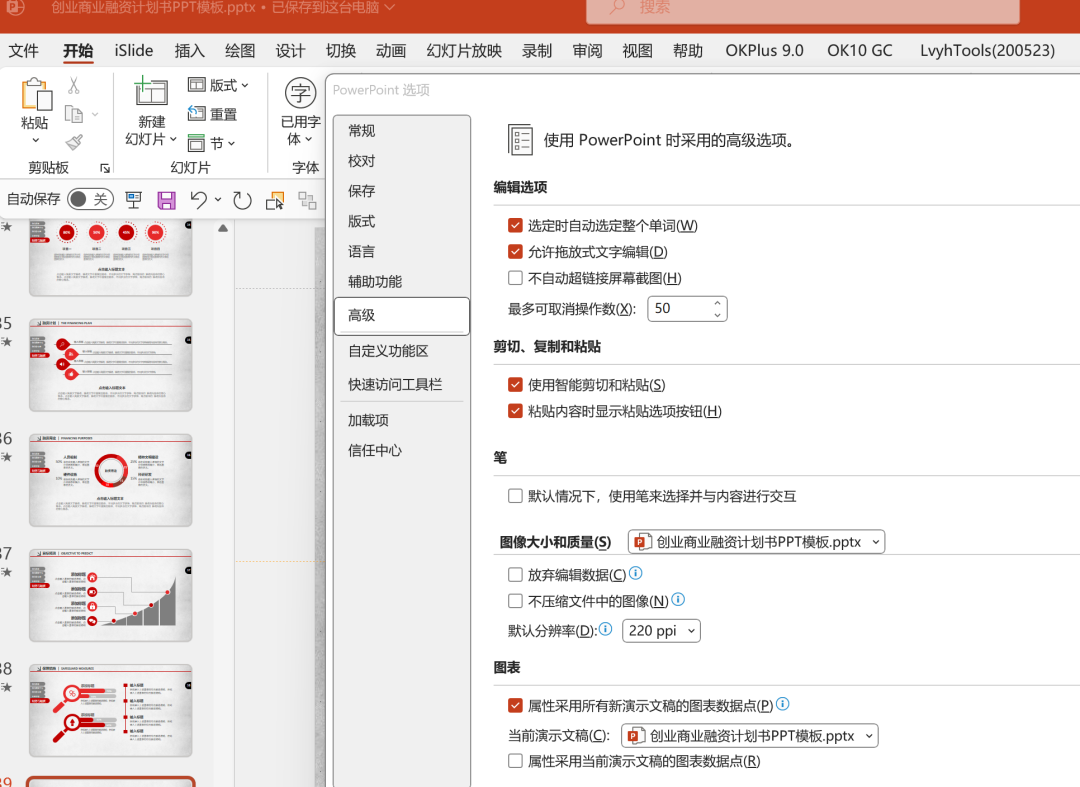
Task: Expand the Paste options arrow
Action: point(35,140)
